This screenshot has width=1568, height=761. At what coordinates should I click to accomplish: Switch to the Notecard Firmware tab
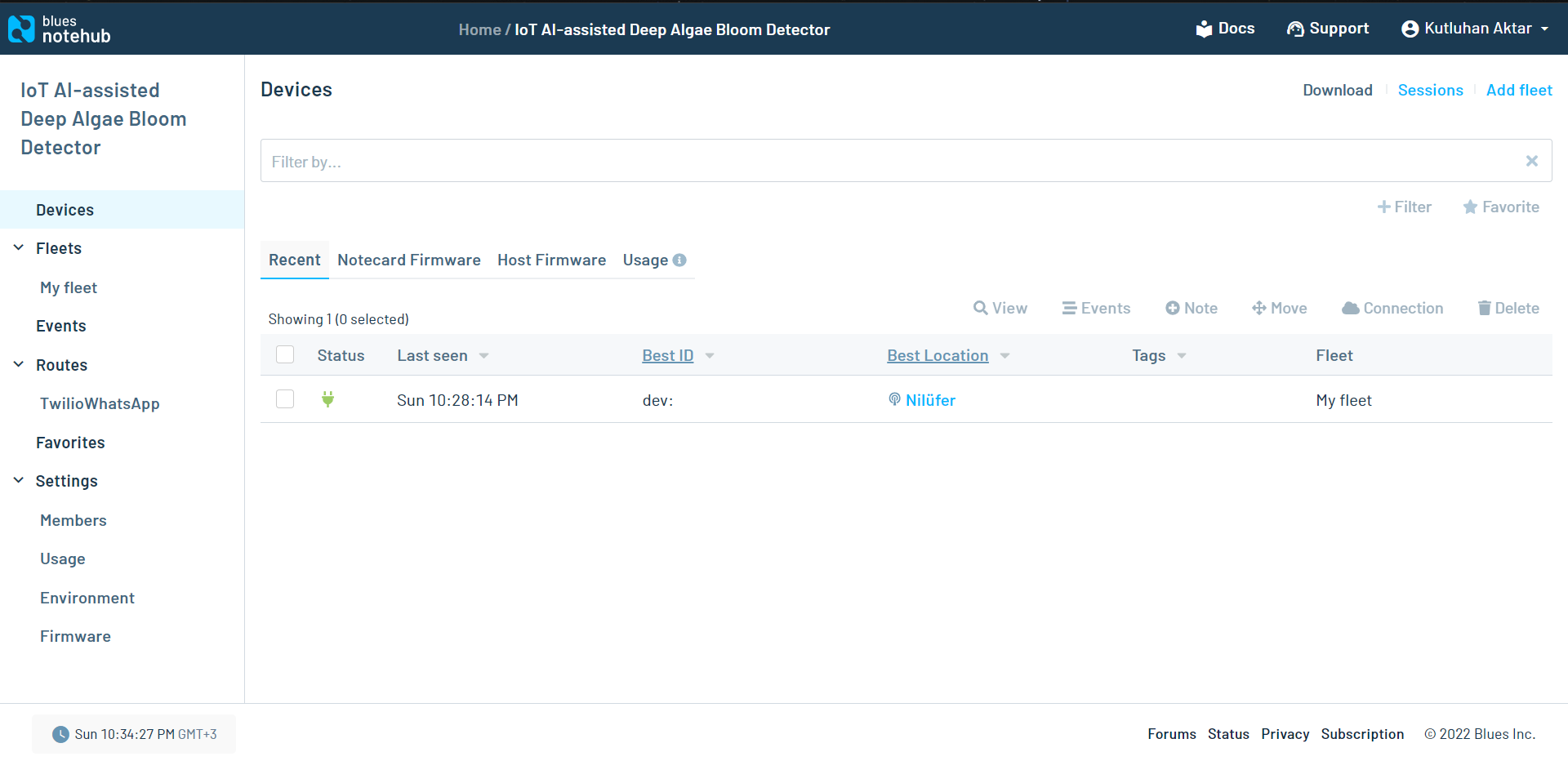pos(409,260)
